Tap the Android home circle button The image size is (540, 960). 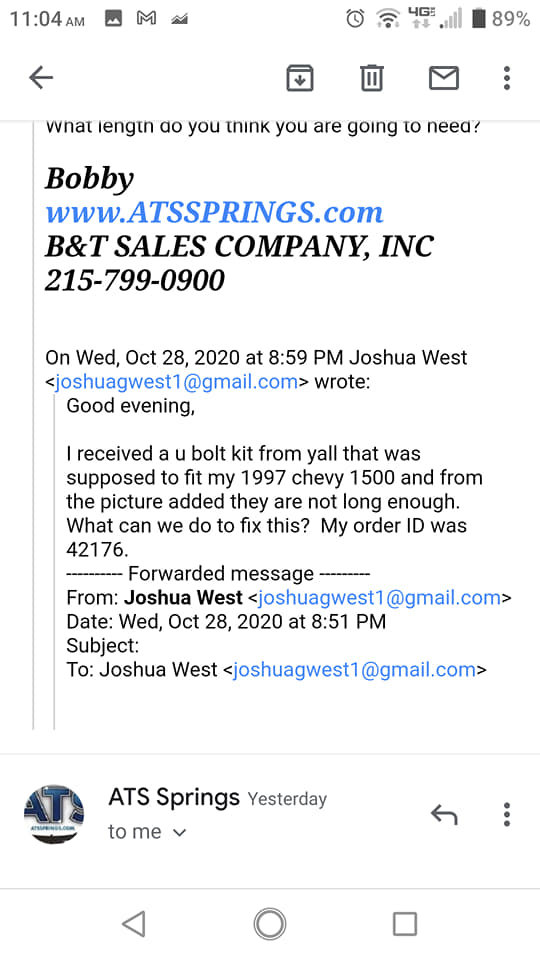coord(270,923)
